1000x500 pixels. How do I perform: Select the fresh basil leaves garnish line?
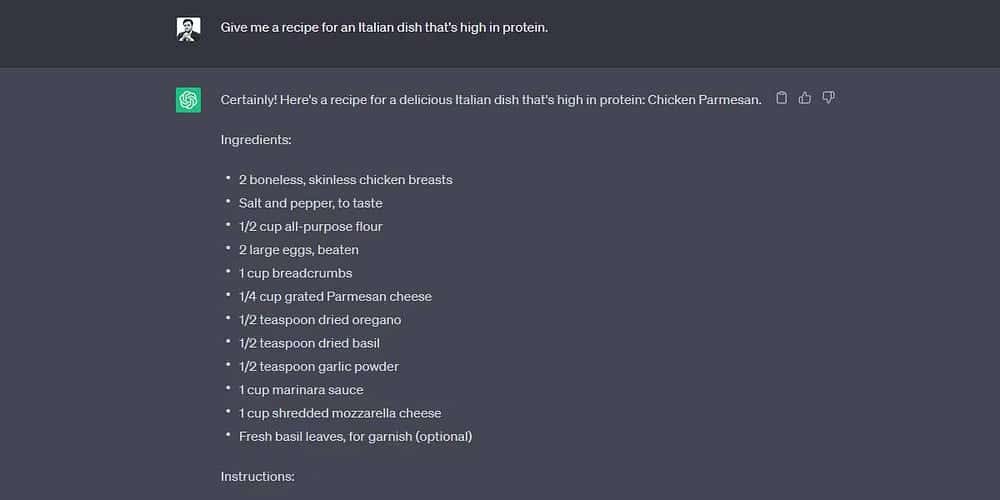(355, 436)
